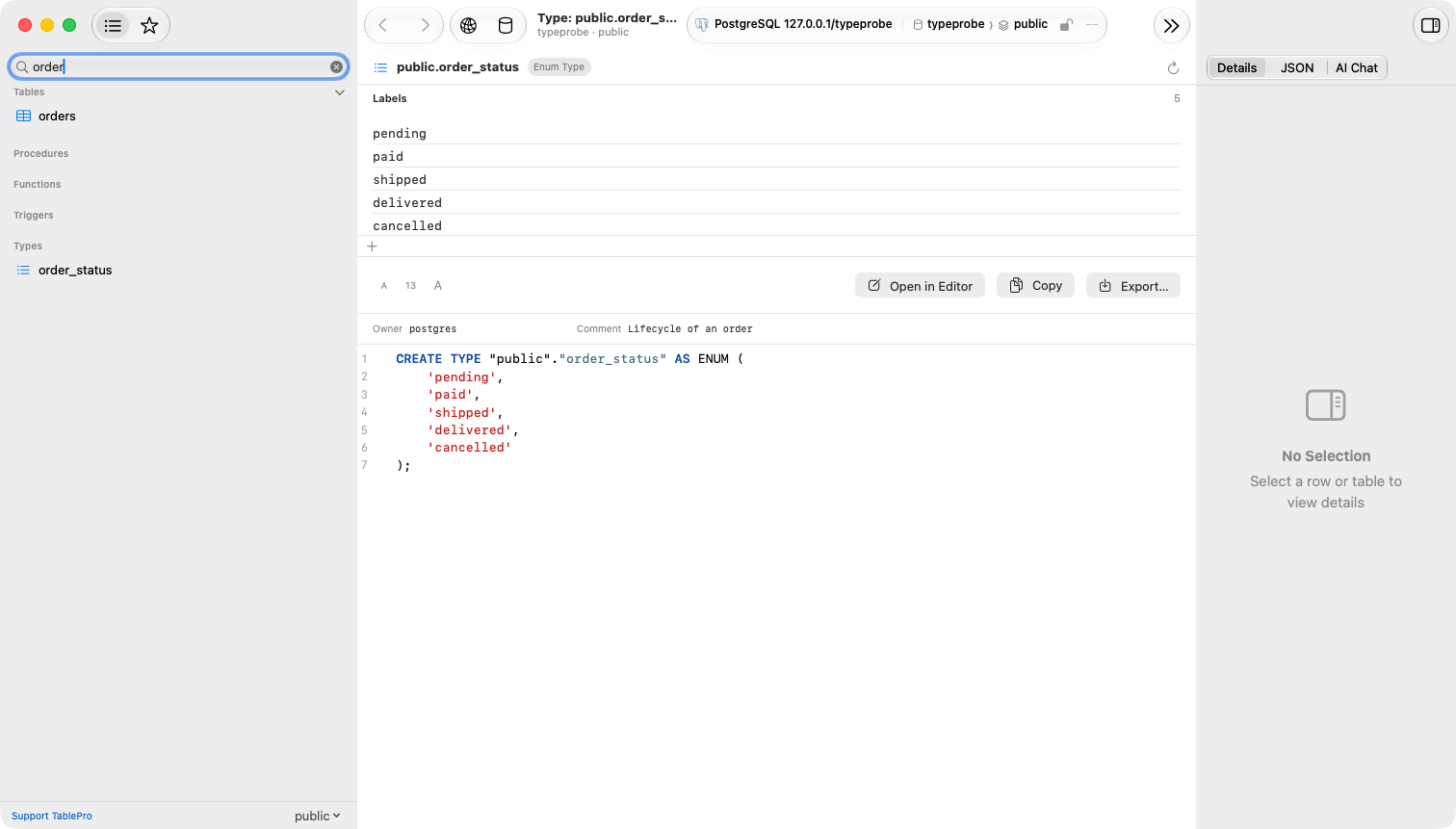
Task: Click the Procedures section header
Action: [41, 153]
